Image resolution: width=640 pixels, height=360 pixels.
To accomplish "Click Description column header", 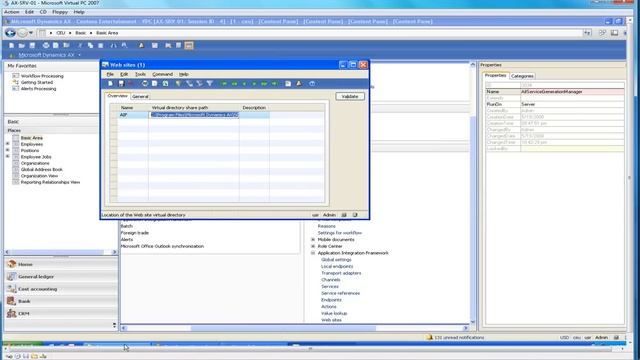I will tap(254, 108).
